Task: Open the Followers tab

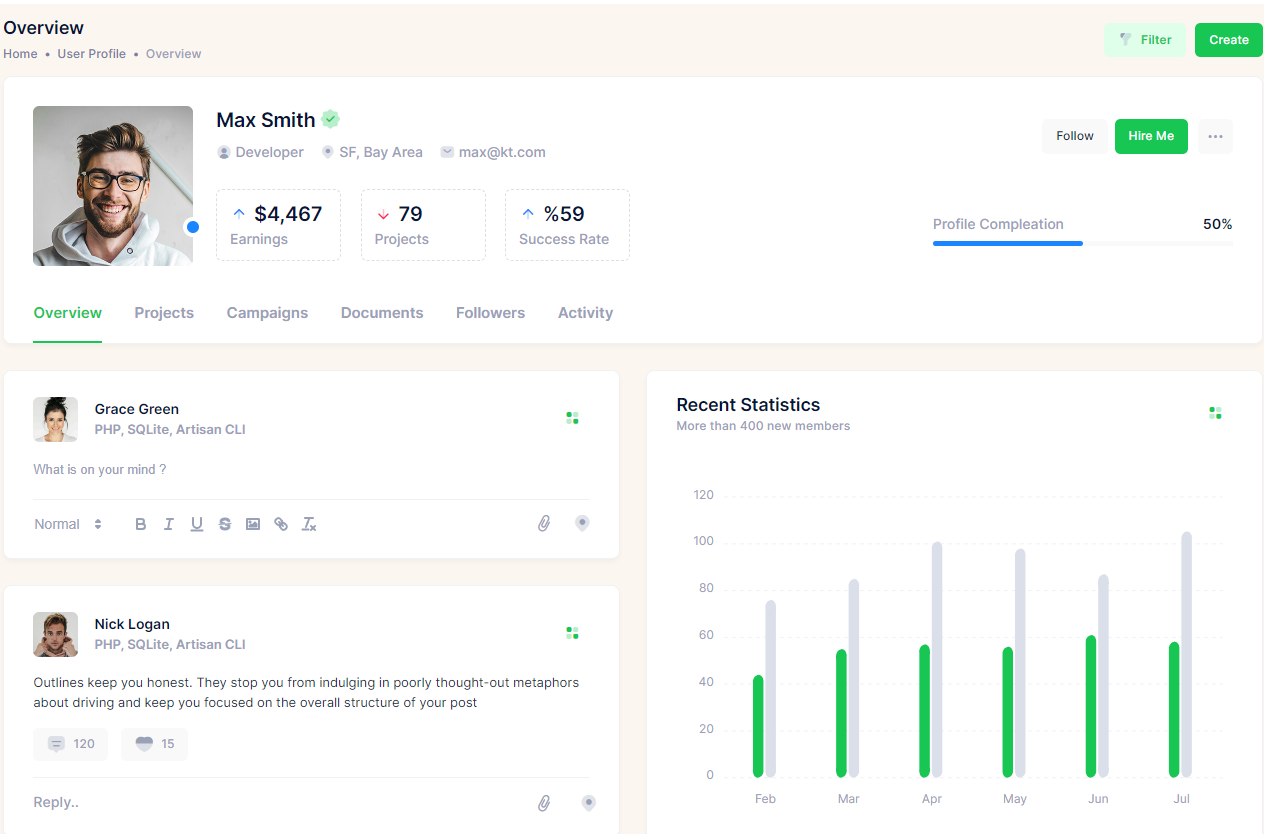Action: coord(490,313)
